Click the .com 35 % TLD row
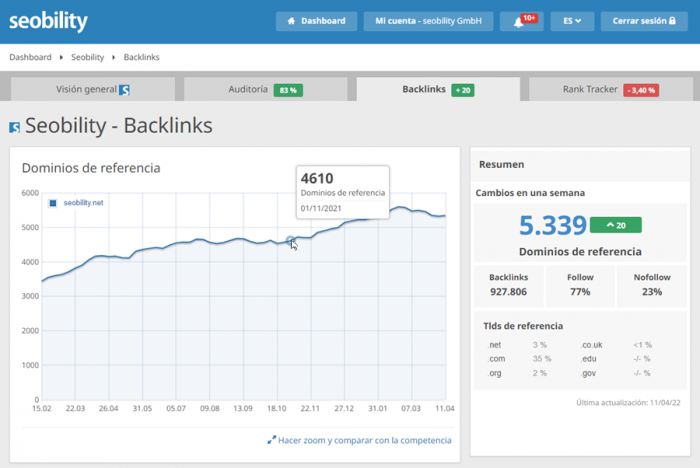The height and width of the screenshot is (468, 700). [x=519, y=359]
